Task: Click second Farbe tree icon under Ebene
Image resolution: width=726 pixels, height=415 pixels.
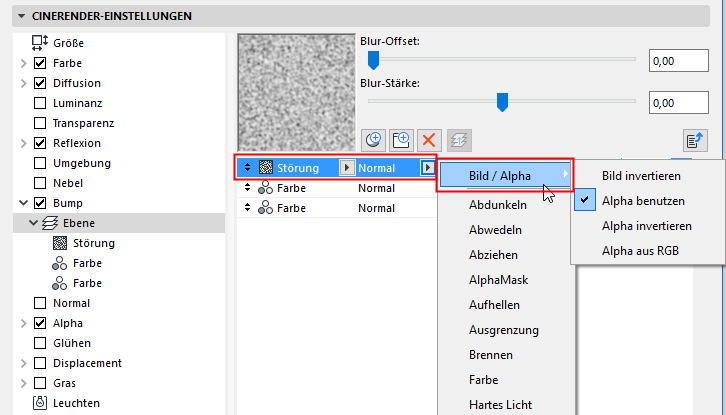Action: click(x=59, y=283)
